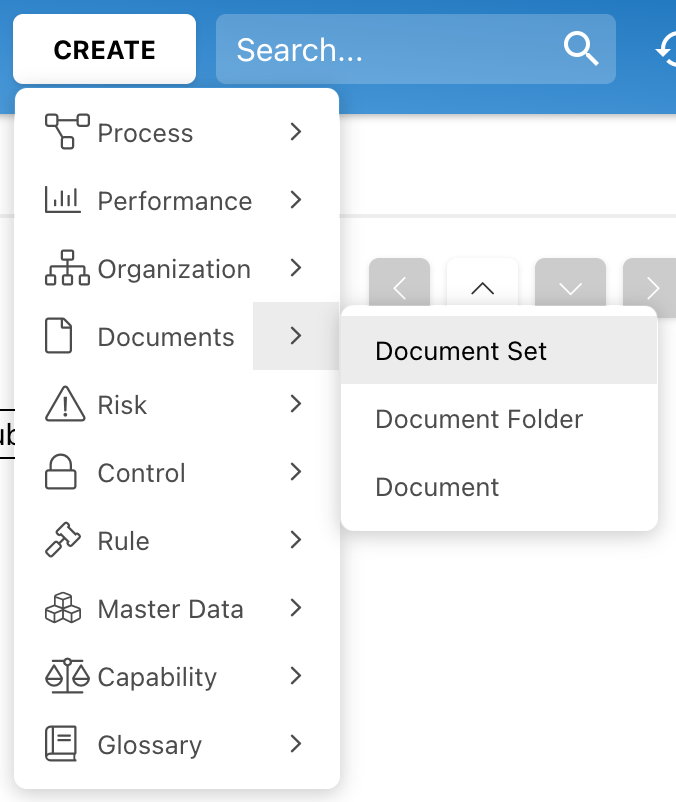Screen dimensions: 676x802
Task: Click the Capability balance scale icon
Action: point(67,677)
